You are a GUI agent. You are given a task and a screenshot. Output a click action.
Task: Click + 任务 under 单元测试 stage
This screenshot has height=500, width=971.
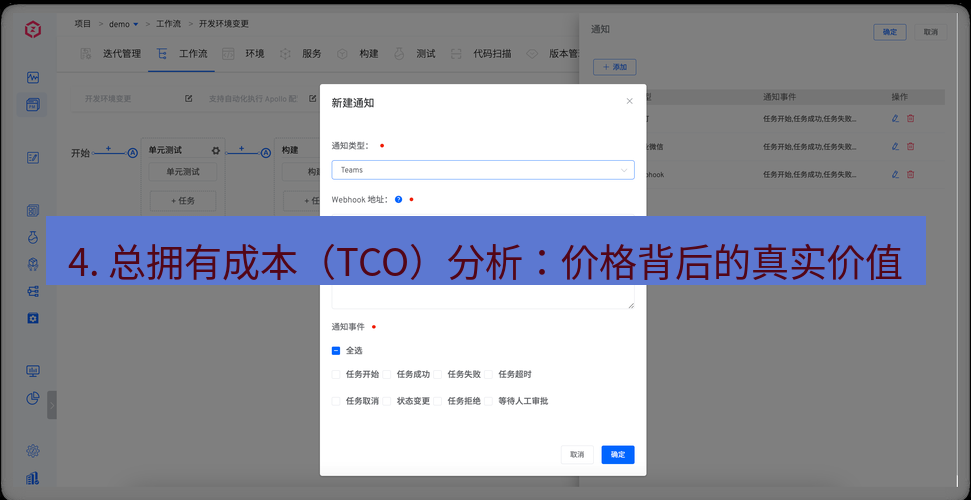tap(183, 201)
